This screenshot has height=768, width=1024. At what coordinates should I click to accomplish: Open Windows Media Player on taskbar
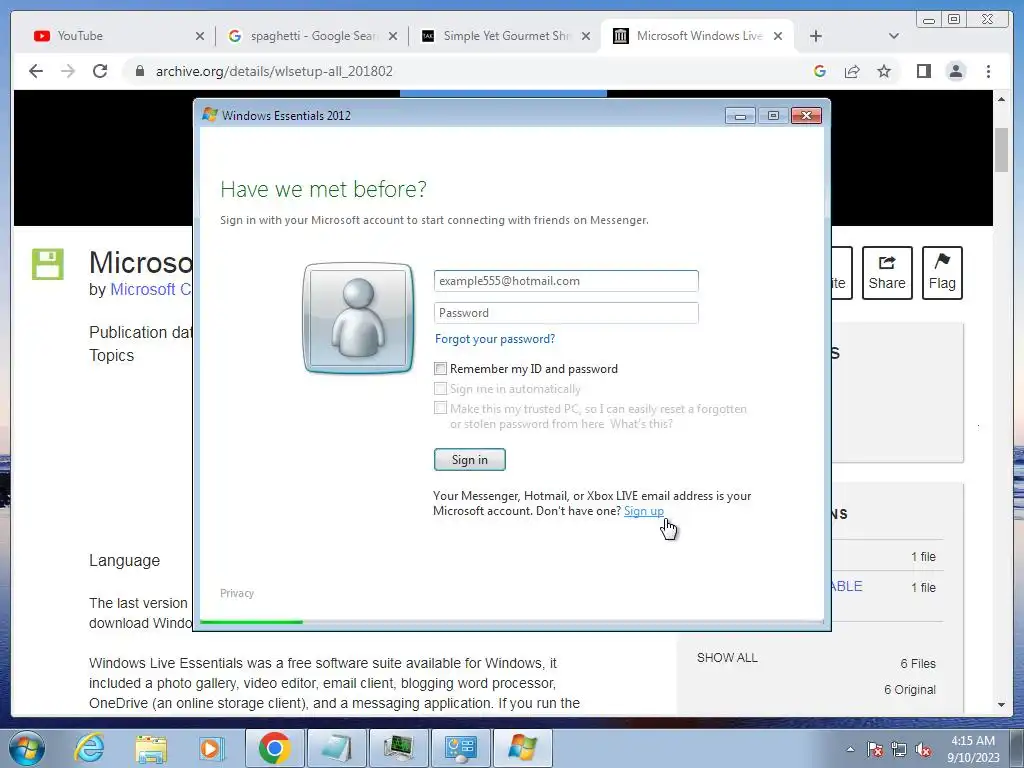point(212,748)
